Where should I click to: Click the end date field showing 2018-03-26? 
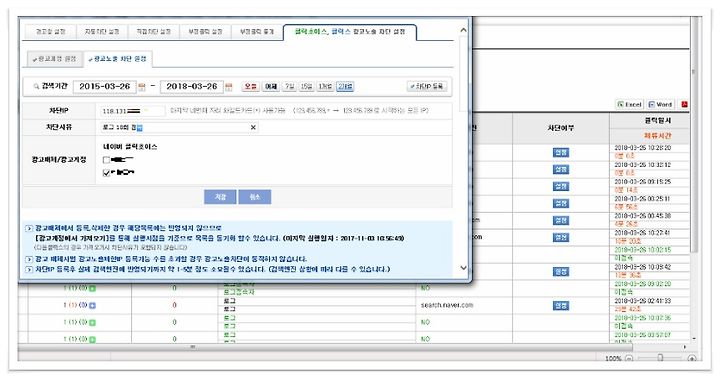(x=192, y=86)
